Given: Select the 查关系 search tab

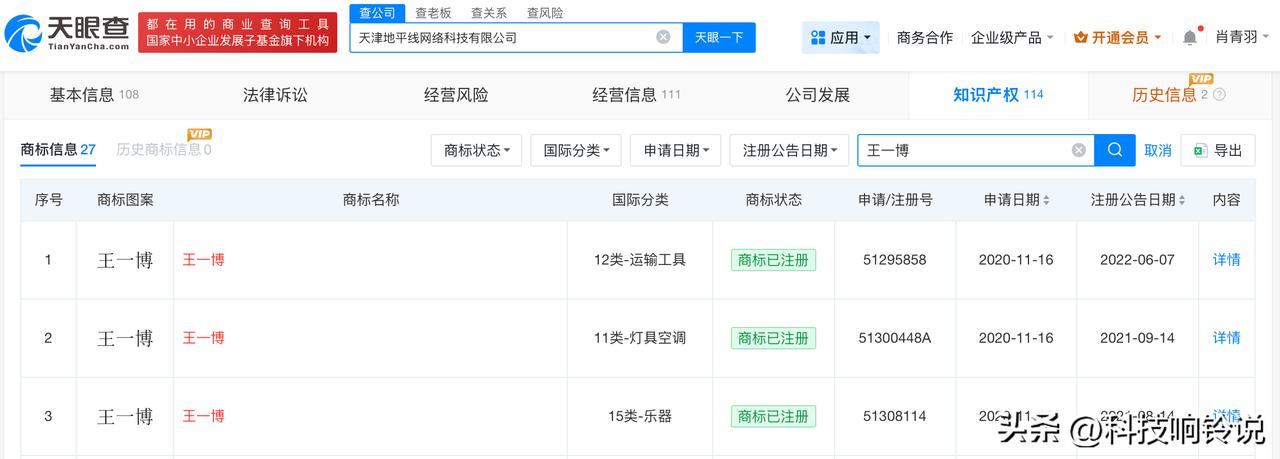Looking at the screenshot, I should [488, 12].
